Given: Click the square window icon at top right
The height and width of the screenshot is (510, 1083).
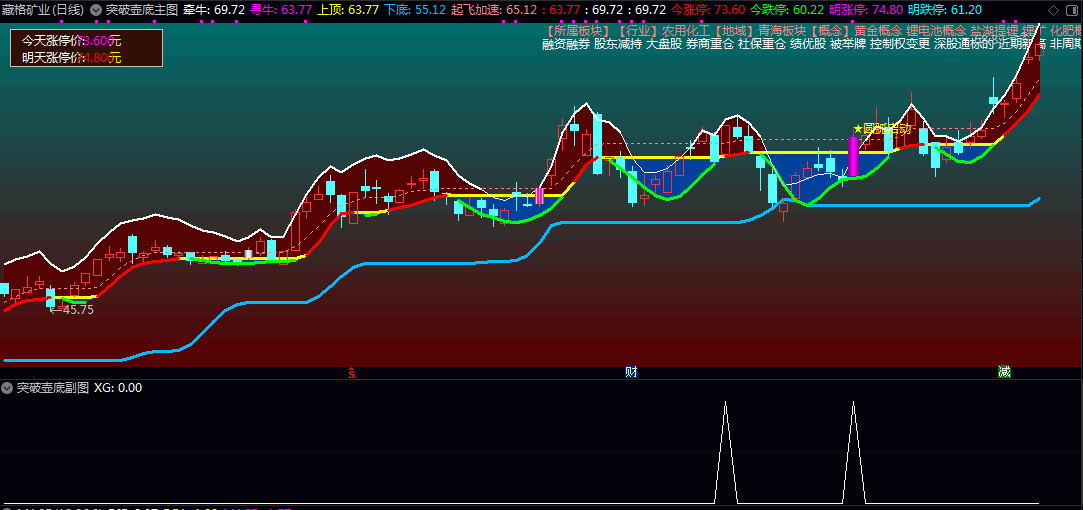Looking at the screenshot, I should [1070, 10].
